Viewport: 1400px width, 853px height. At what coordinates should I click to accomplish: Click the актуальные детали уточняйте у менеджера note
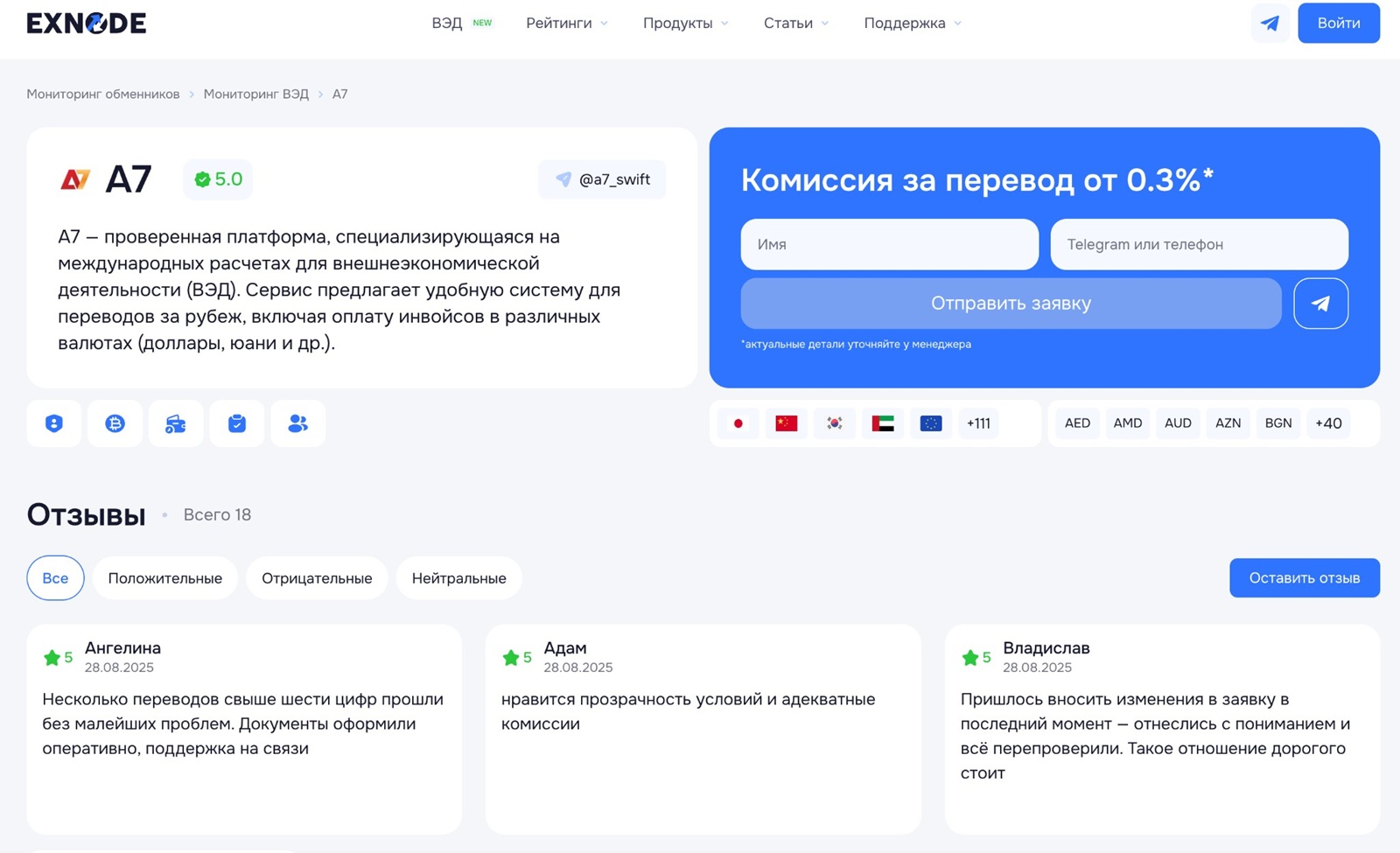(856, 344)
